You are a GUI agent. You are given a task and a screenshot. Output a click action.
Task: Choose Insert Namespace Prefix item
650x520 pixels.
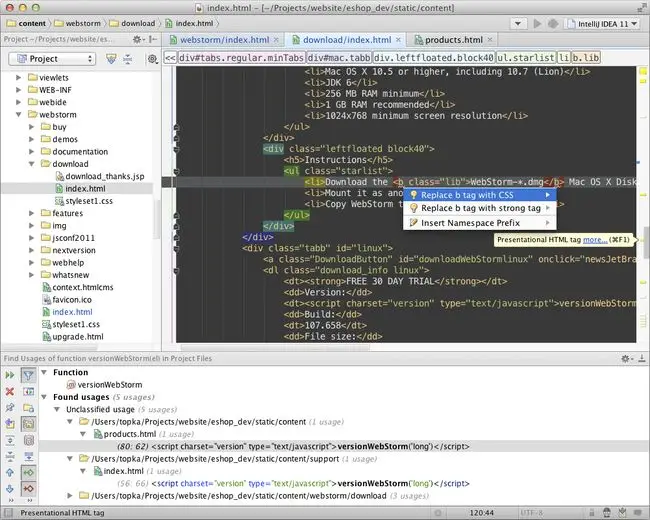click(x=480, y=223)
